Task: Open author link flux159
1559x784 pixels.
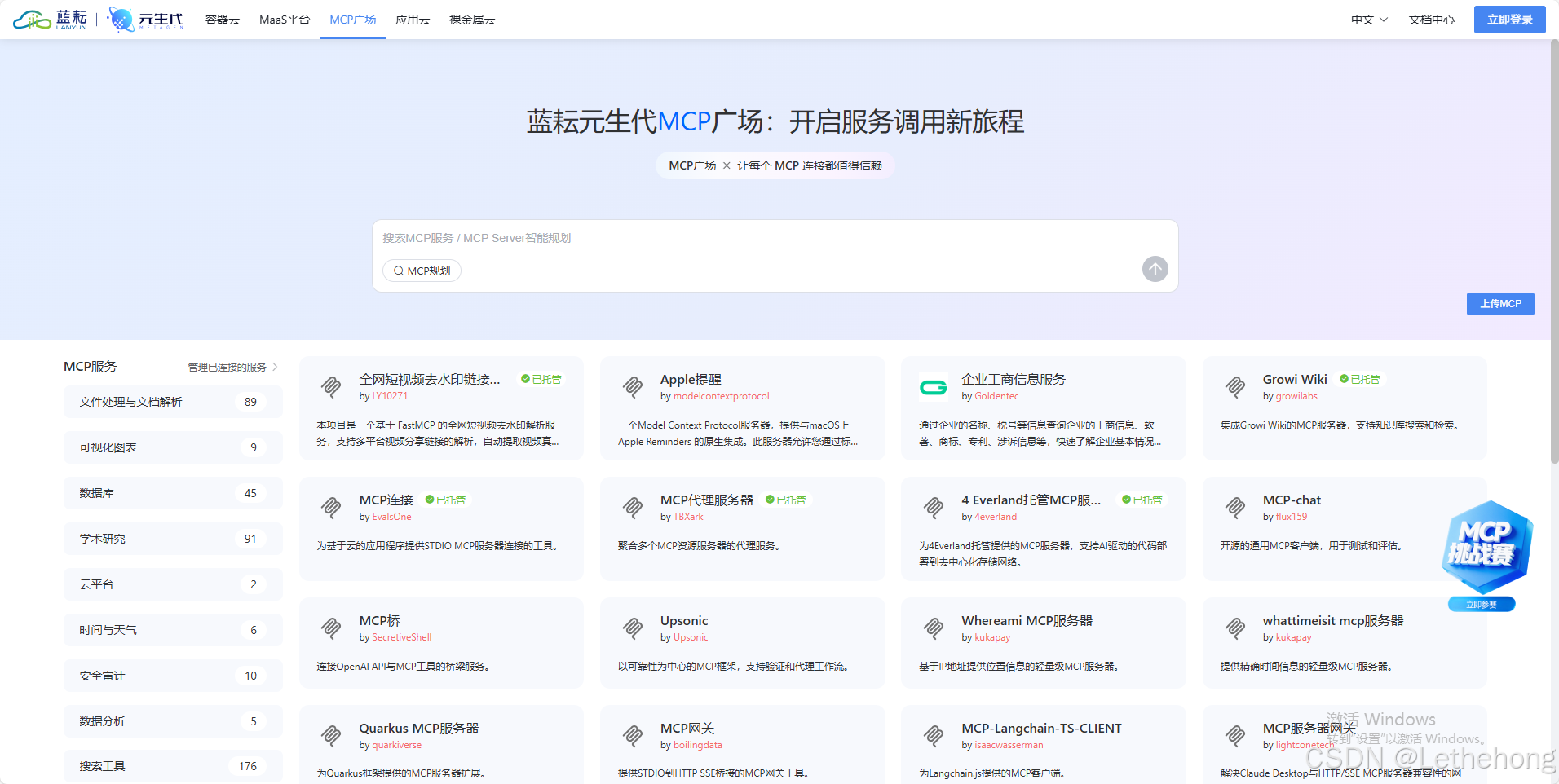Action: point(1292,517)
